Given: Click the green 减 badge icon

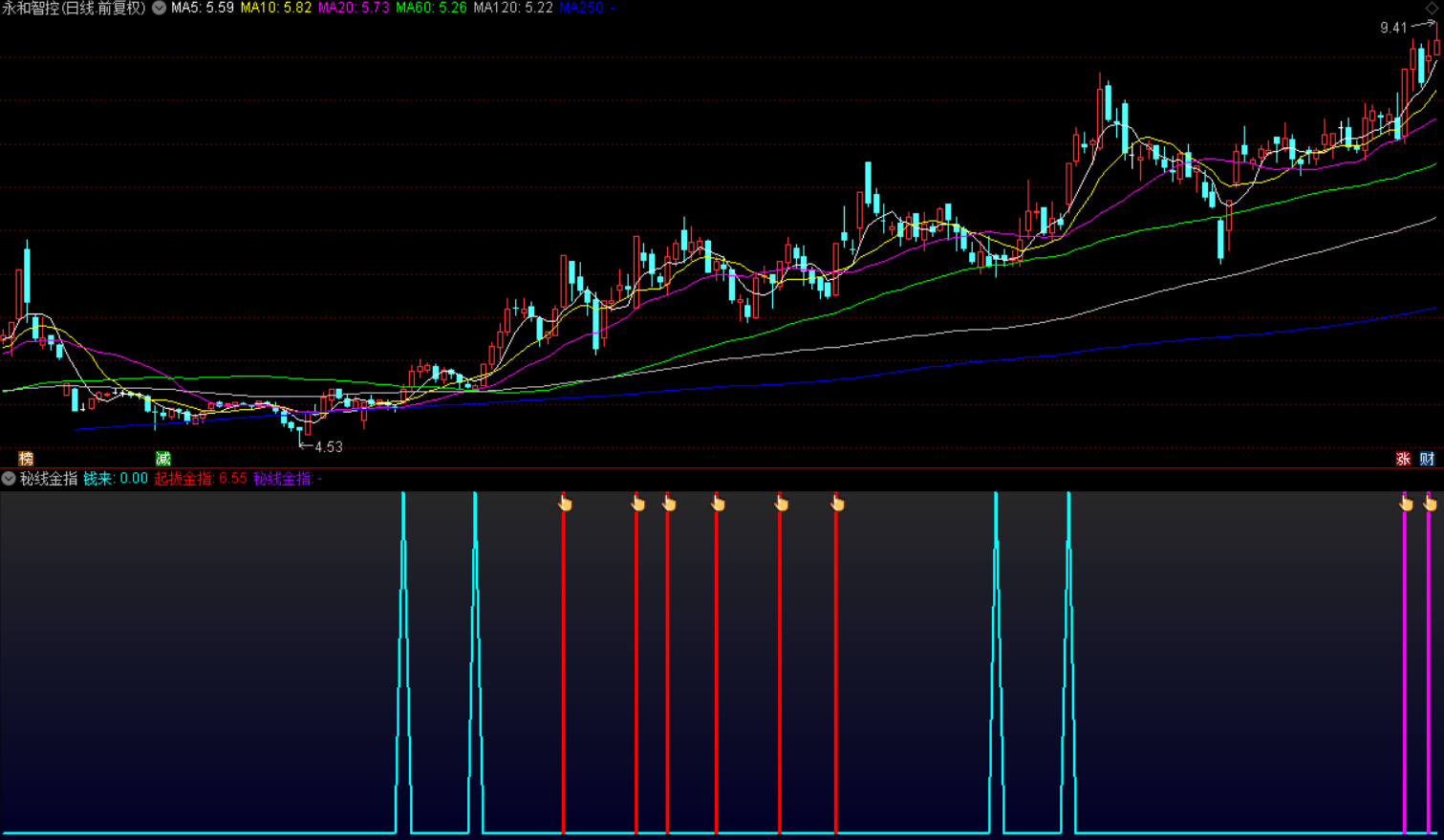Looking at the screenshot, I should click(x=163, y=459).
